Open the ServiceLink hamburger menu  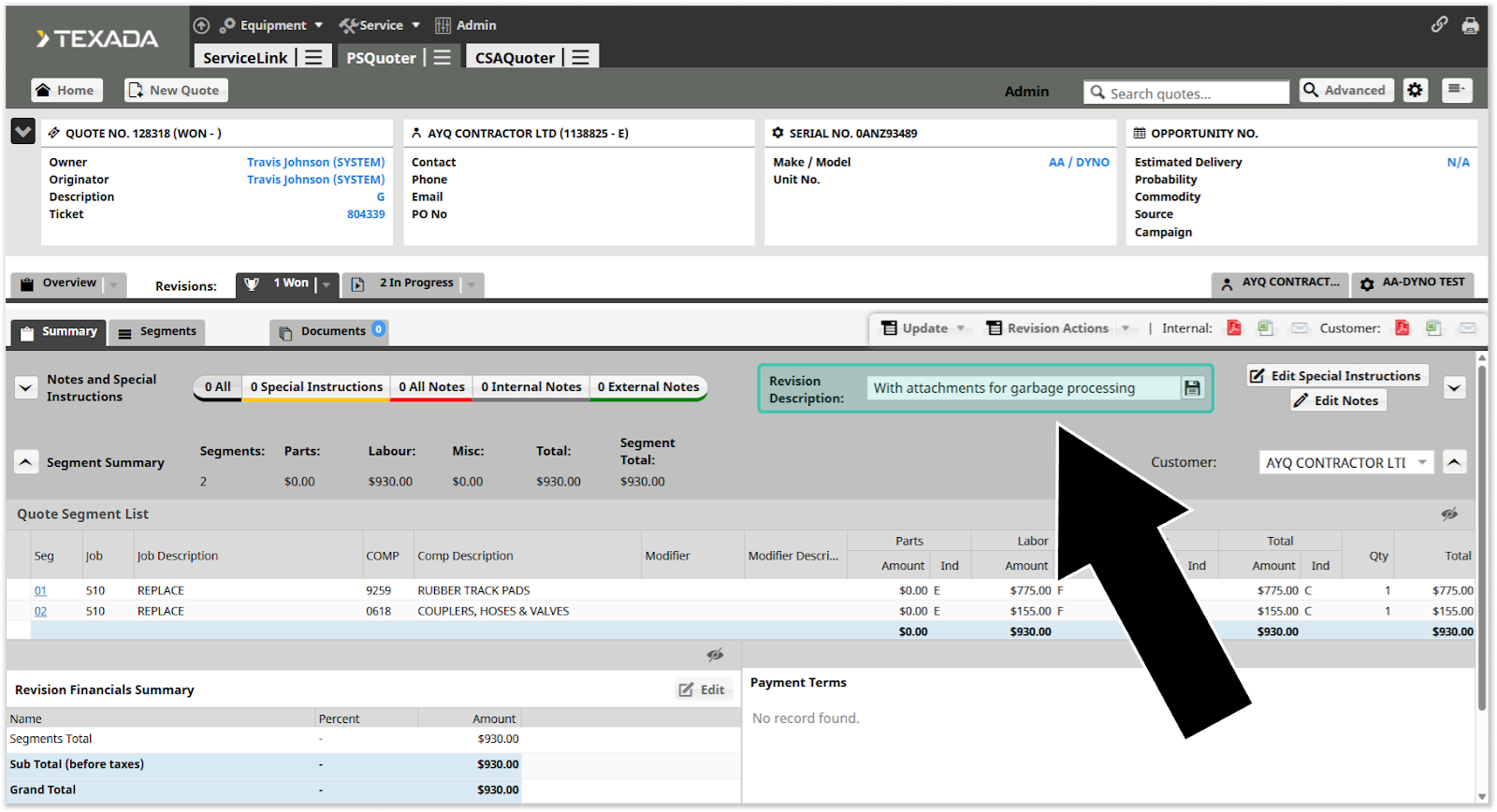[x=313, y=58]
